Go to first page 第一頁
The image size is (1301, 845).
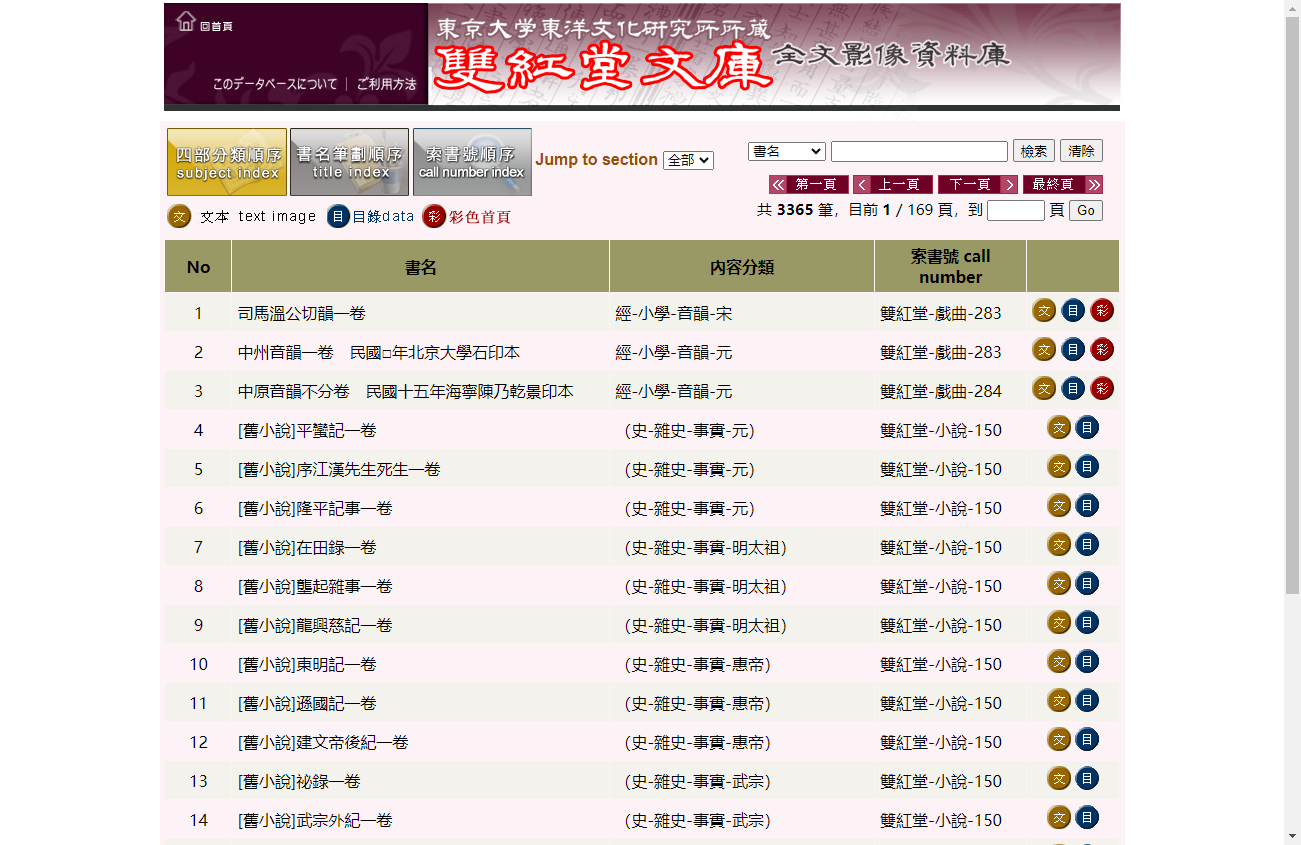[x=809, y=185]
